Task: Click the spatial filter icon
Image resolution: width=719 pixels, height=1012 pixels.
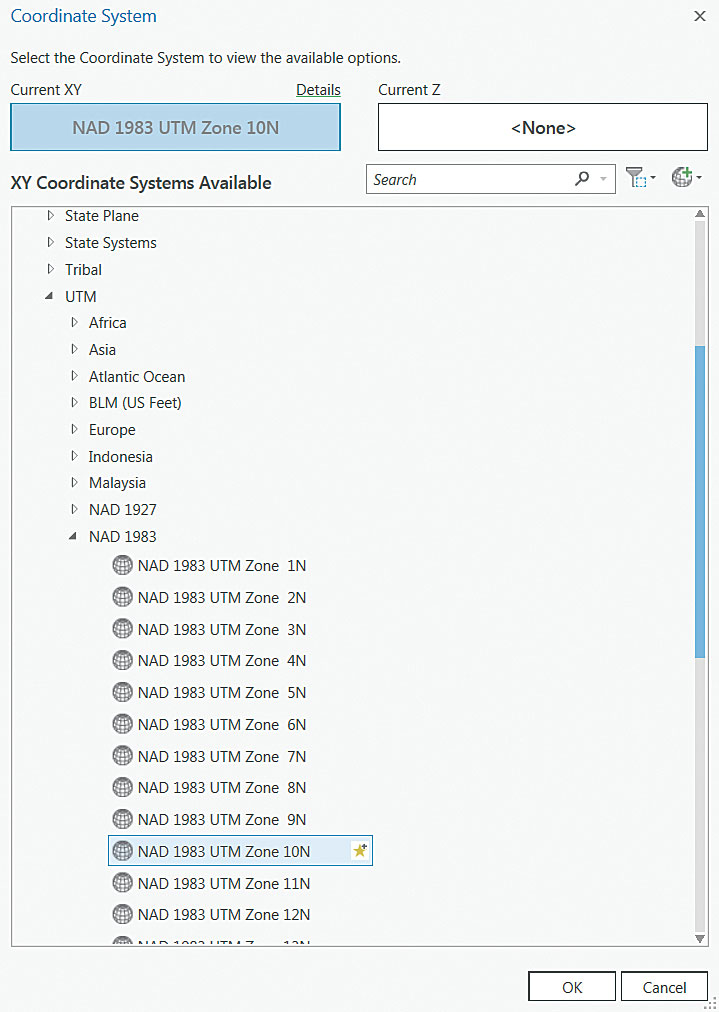Action: (636, 179)
